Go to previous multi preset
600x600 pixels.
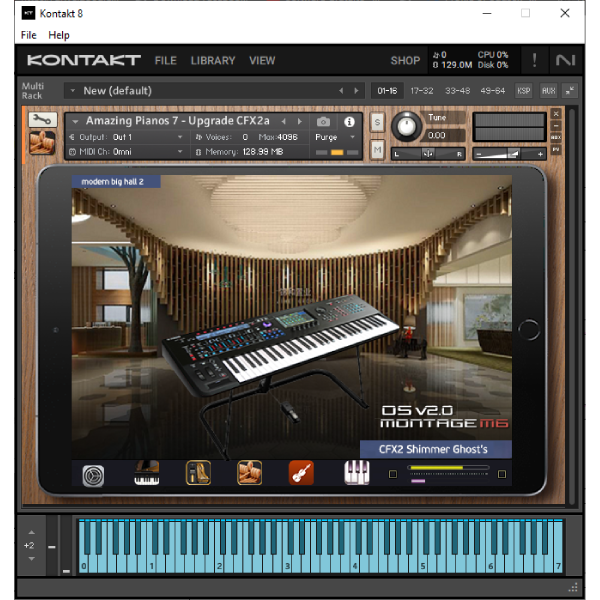tap(341, 91)
